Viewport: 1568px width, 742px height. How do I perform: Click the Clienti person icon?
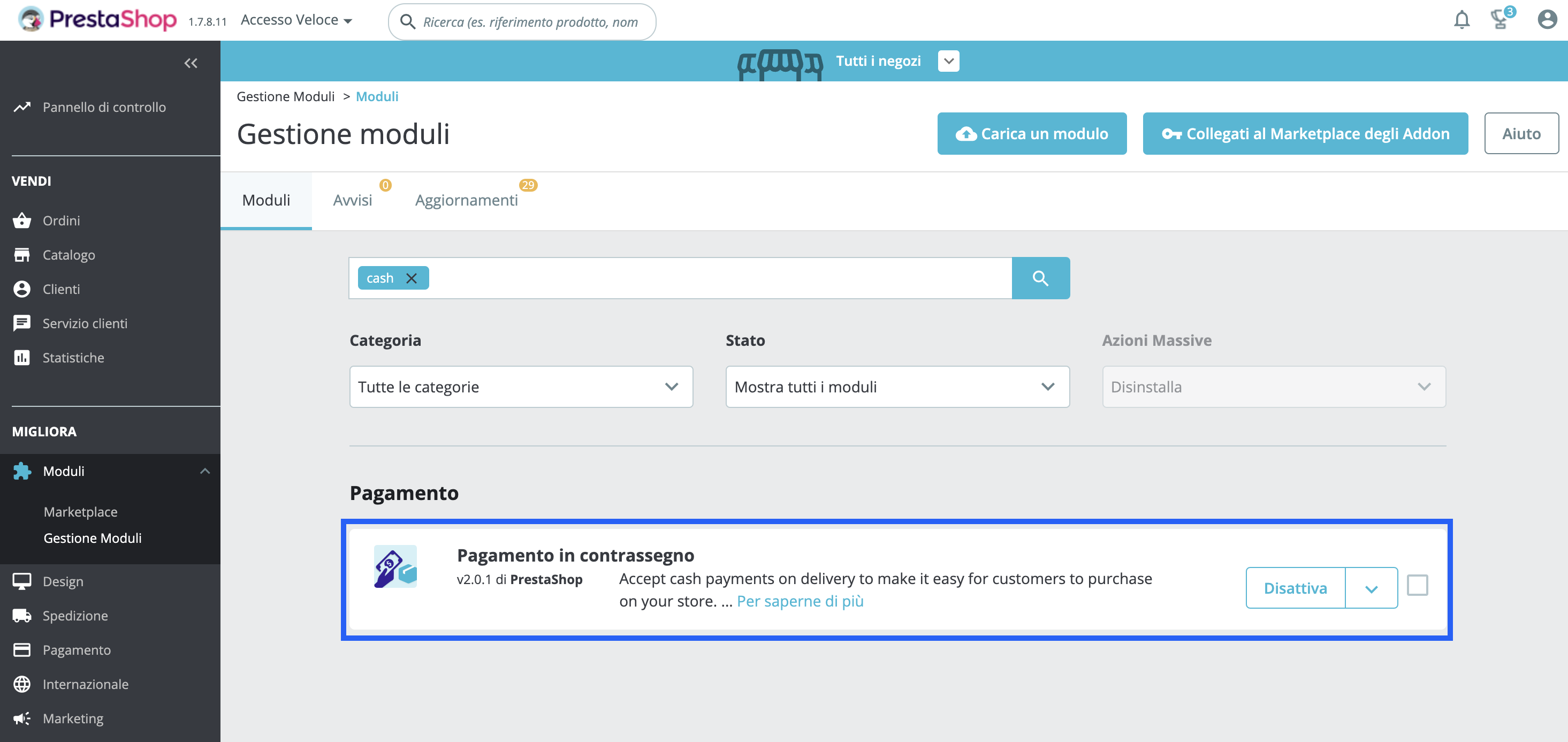click(22, 289)
